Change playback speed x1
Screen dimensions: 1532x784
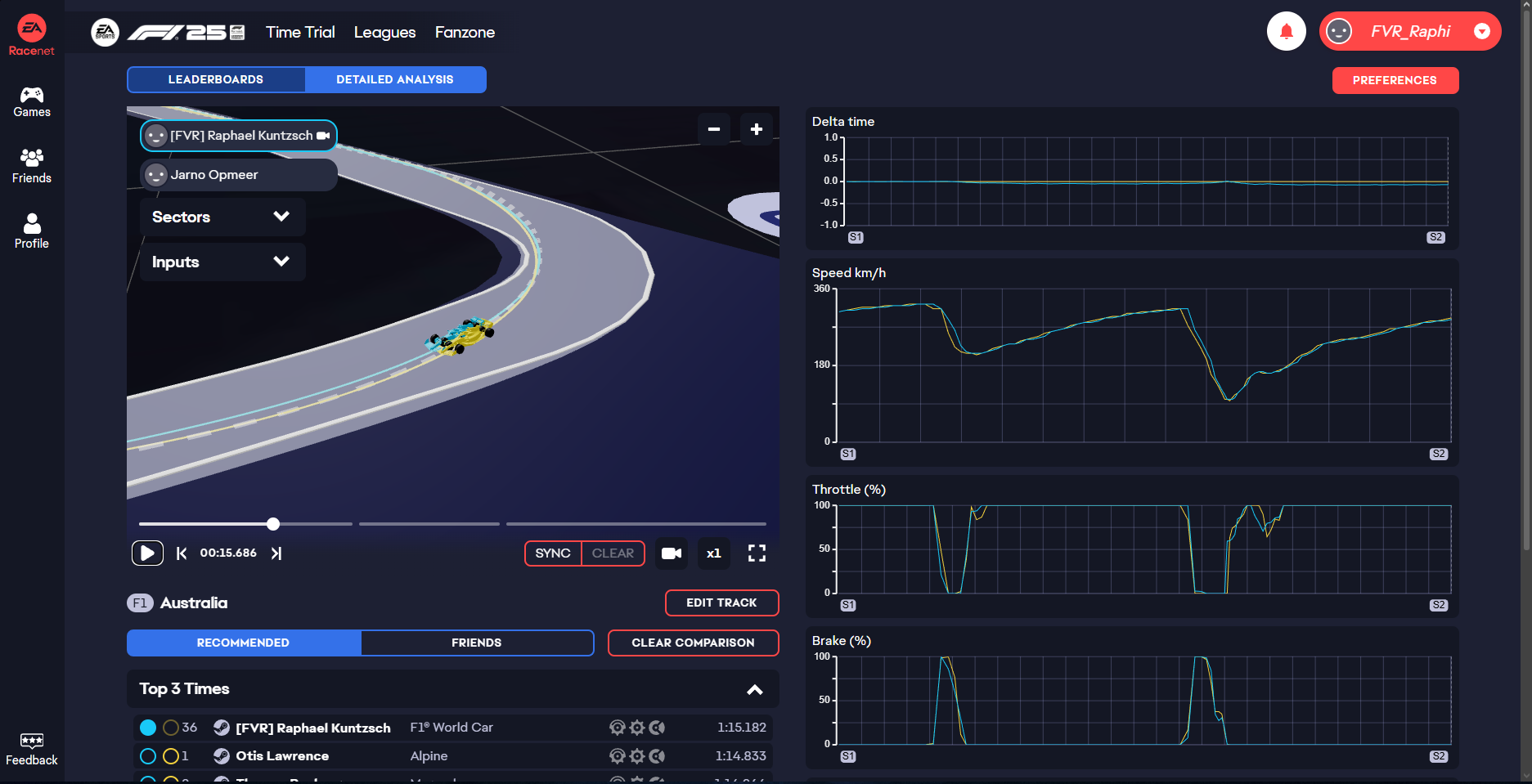point(714,553)
